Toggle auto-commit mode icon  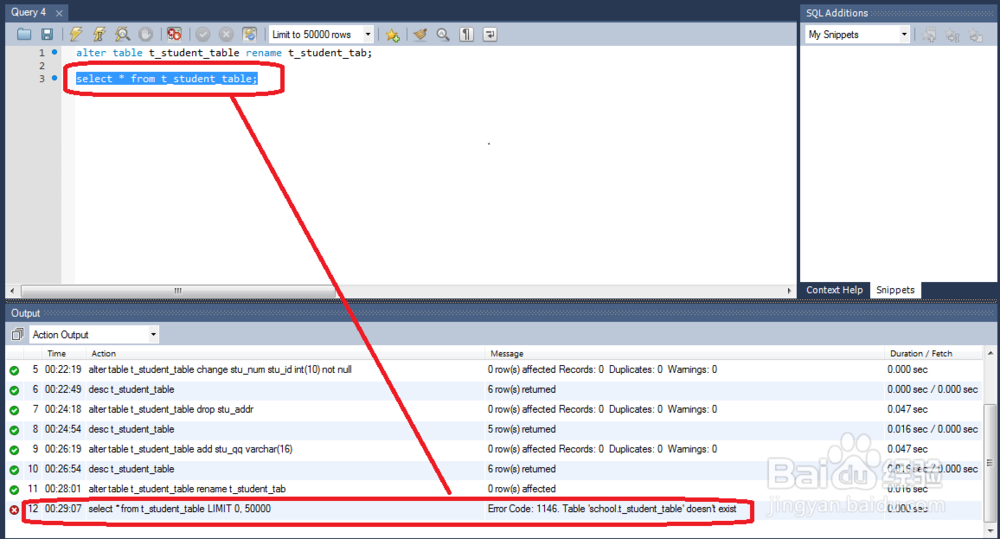[249, 34]
